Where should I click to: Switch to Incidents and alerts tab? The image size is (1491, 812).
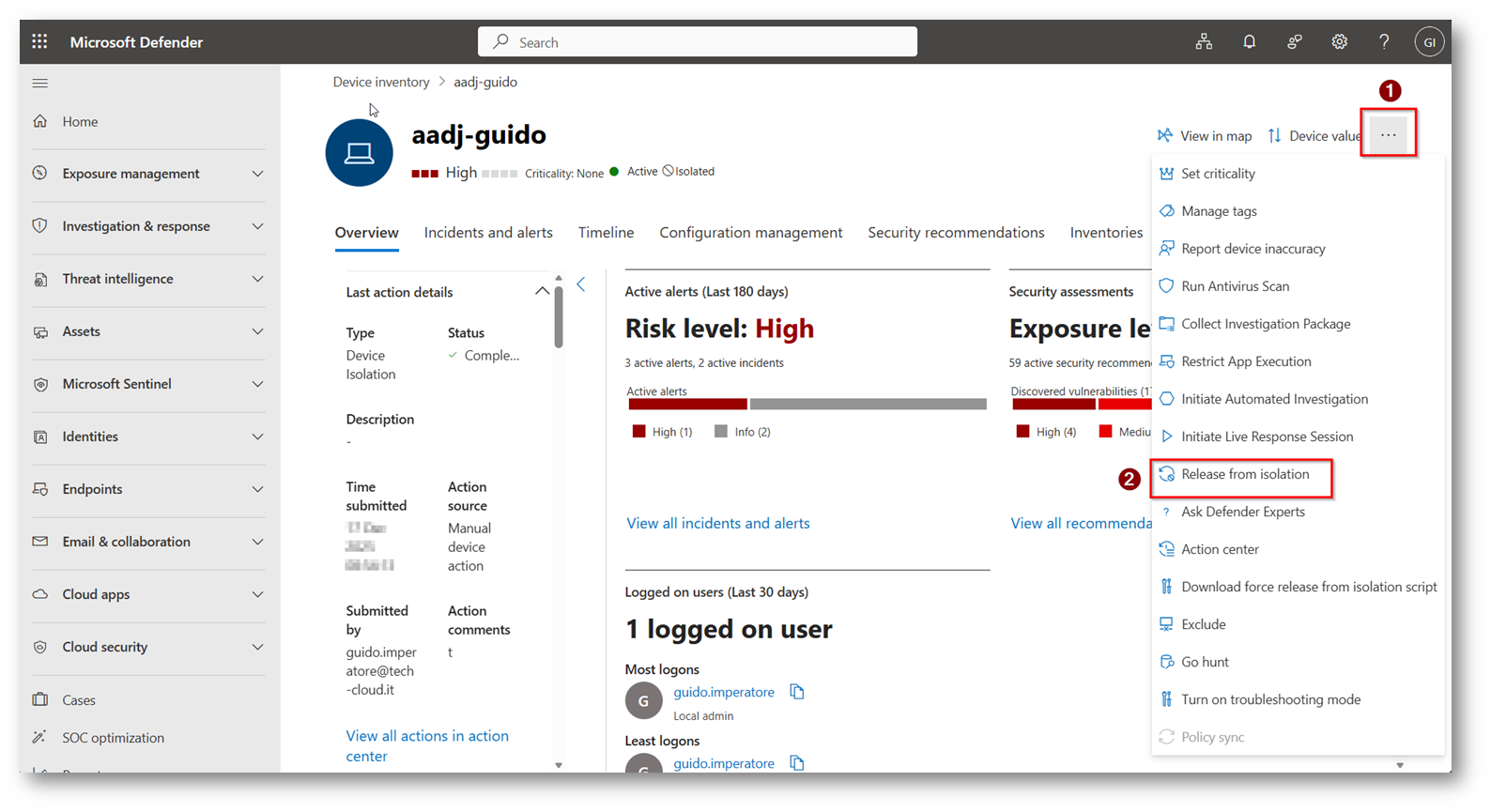pos(488,233)
